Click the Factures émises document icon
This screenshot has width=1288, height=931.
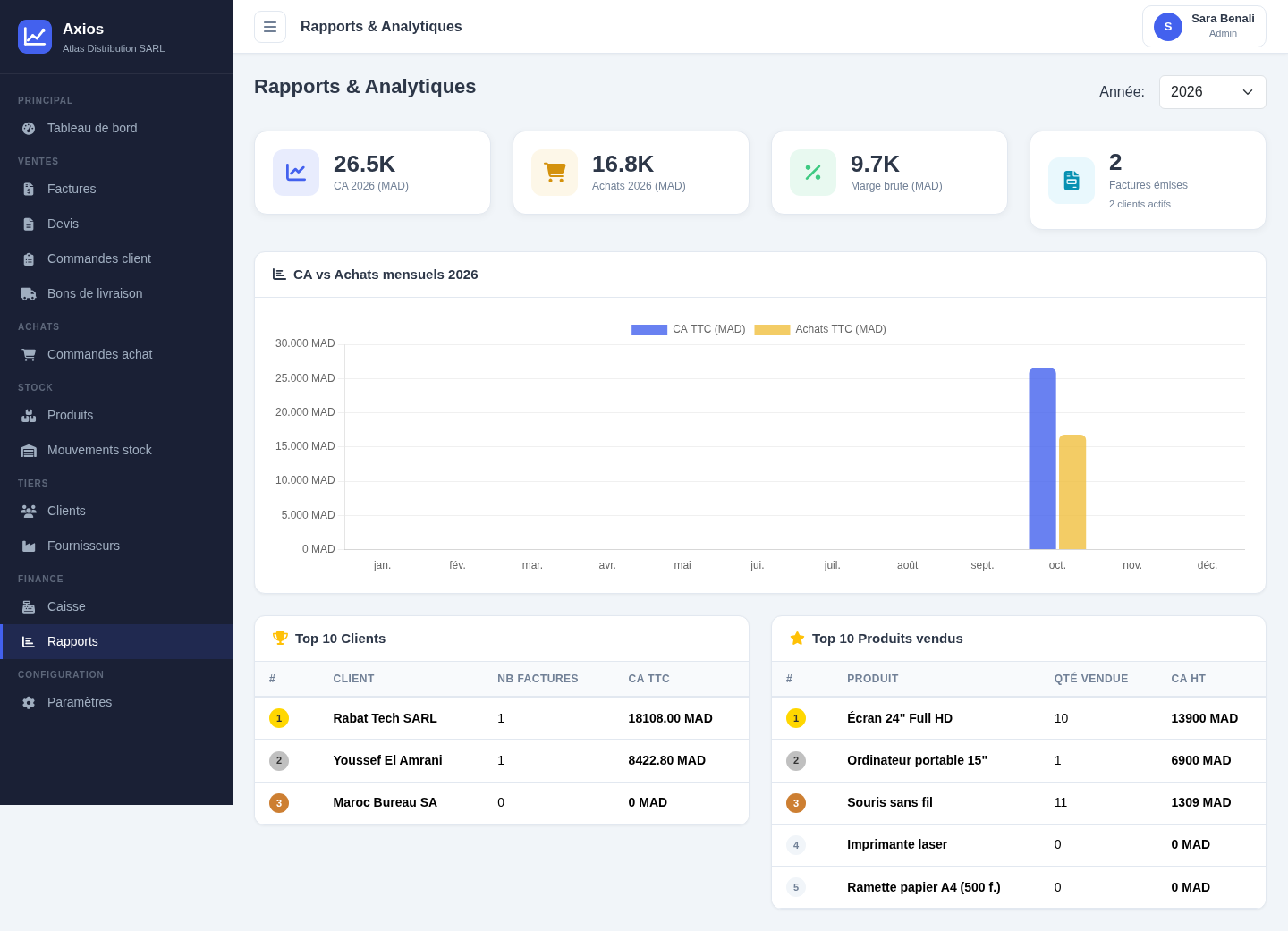tap(1072, 181)
